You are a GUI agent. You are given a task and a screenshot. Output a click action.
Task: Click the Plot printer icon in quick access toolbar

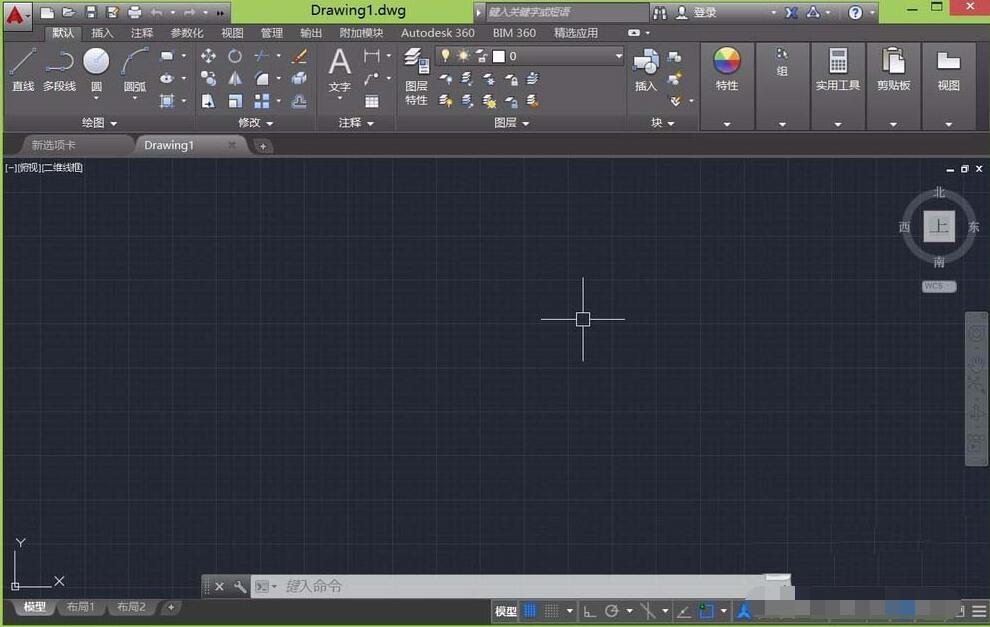(134, 12)
